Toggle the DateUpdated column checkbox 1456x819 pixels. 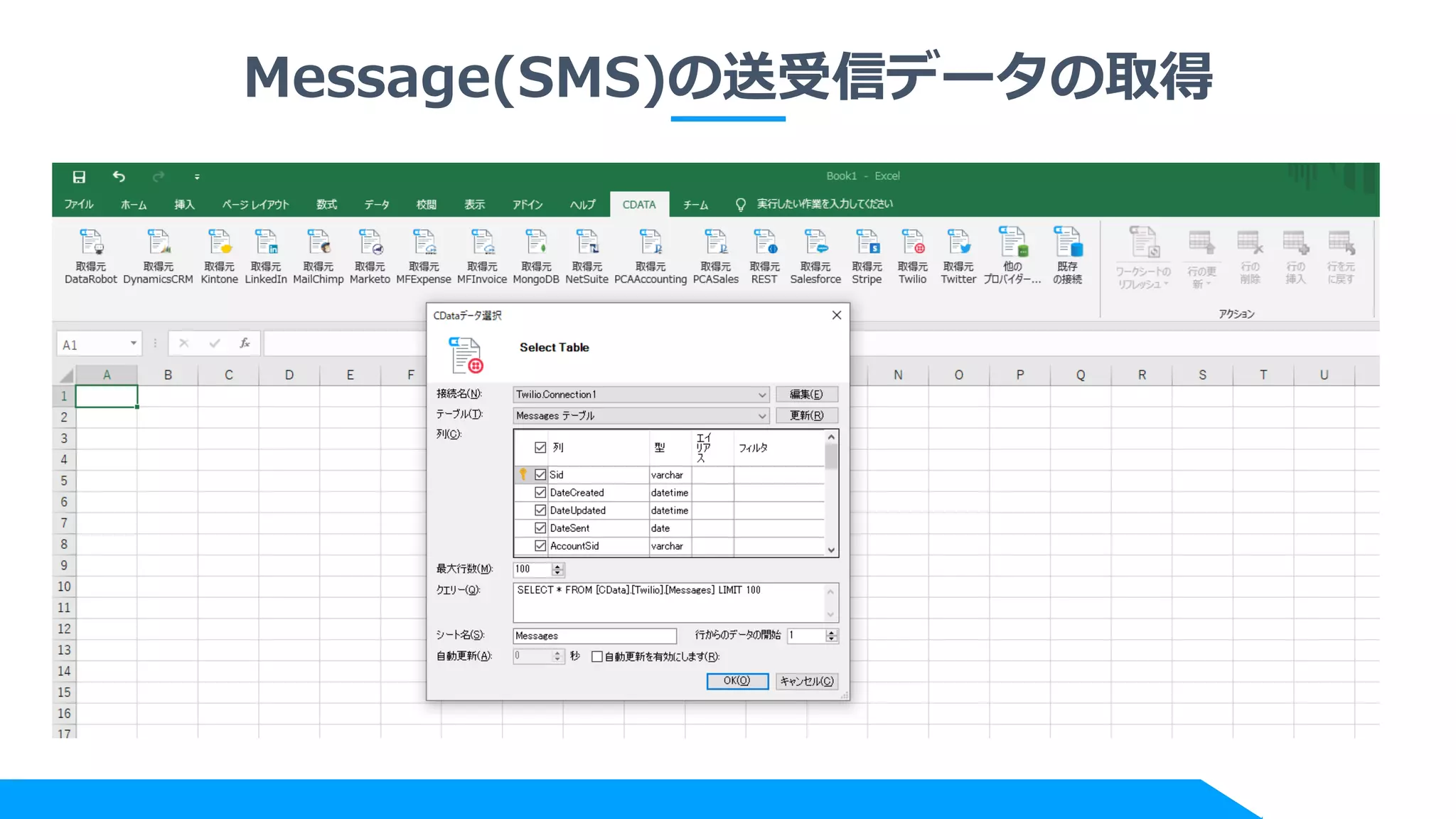tap(540, 510)
